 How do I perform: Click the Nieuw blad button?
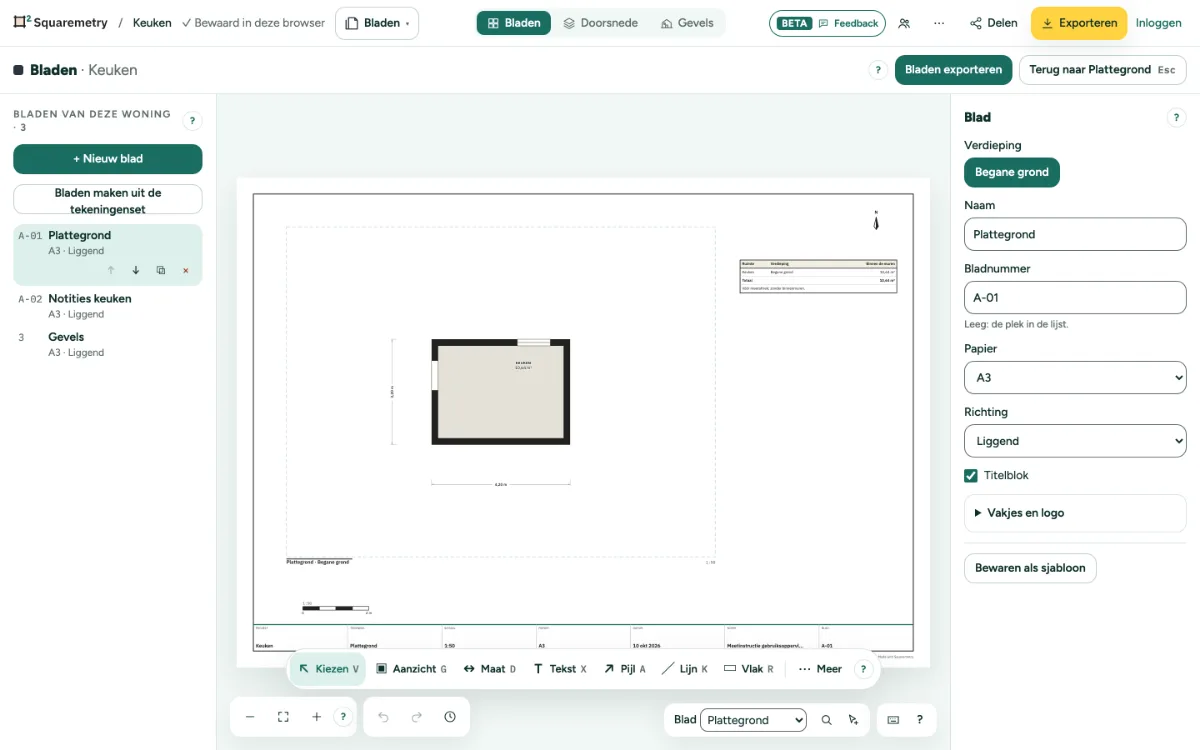[108, 159]
